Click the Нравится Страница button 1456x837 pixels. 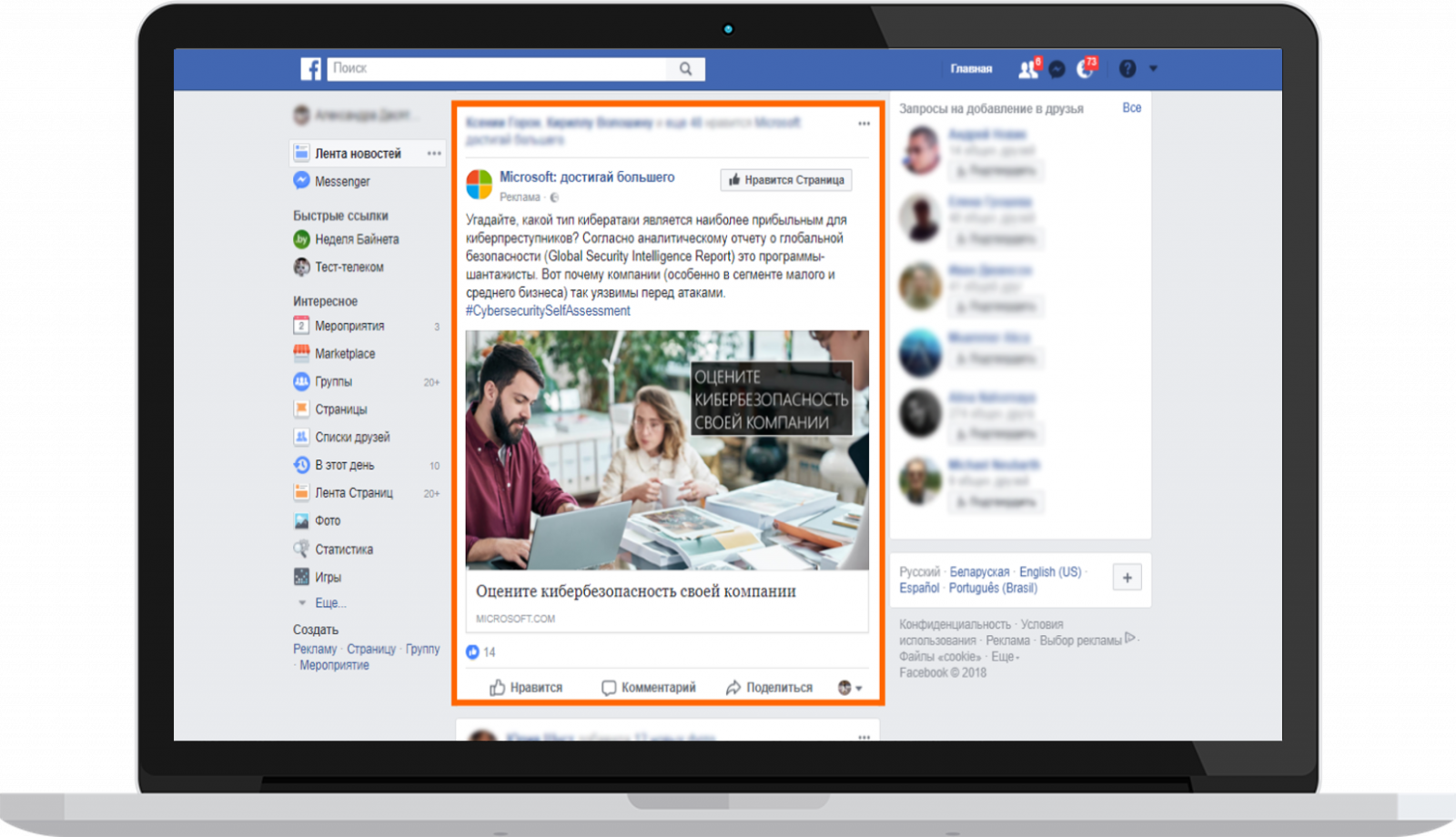(786, 180)
